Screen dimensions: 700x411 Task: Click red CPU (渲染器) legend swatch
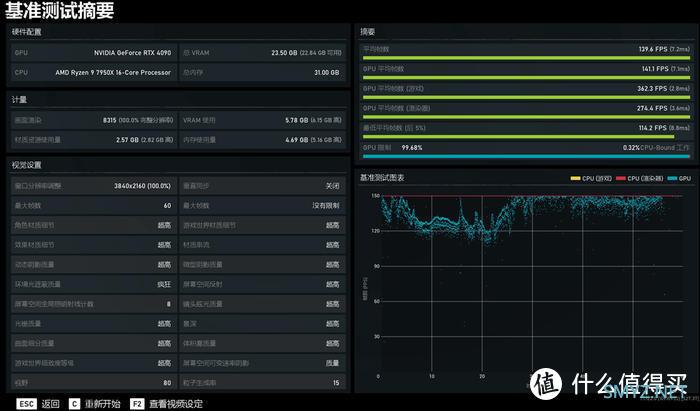[x=621, y=179]
